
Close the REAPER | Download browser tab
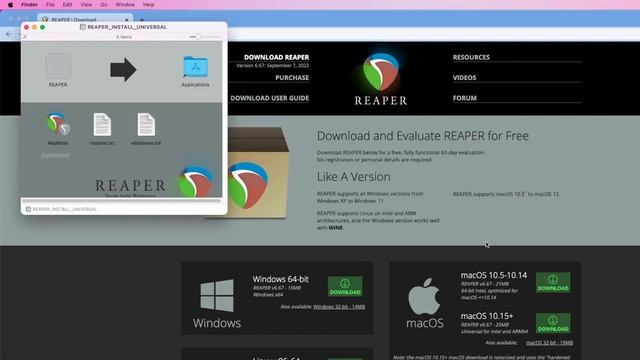127,20
